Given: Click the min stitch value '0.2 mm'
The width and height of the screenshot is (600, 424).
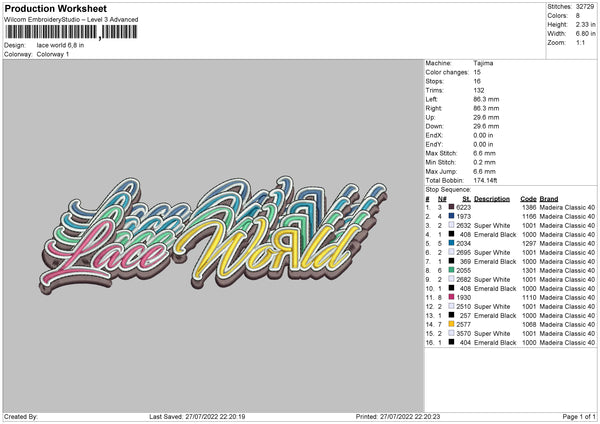Looking at the screenshot, I should pyautogui.click(x=484, y=162).
